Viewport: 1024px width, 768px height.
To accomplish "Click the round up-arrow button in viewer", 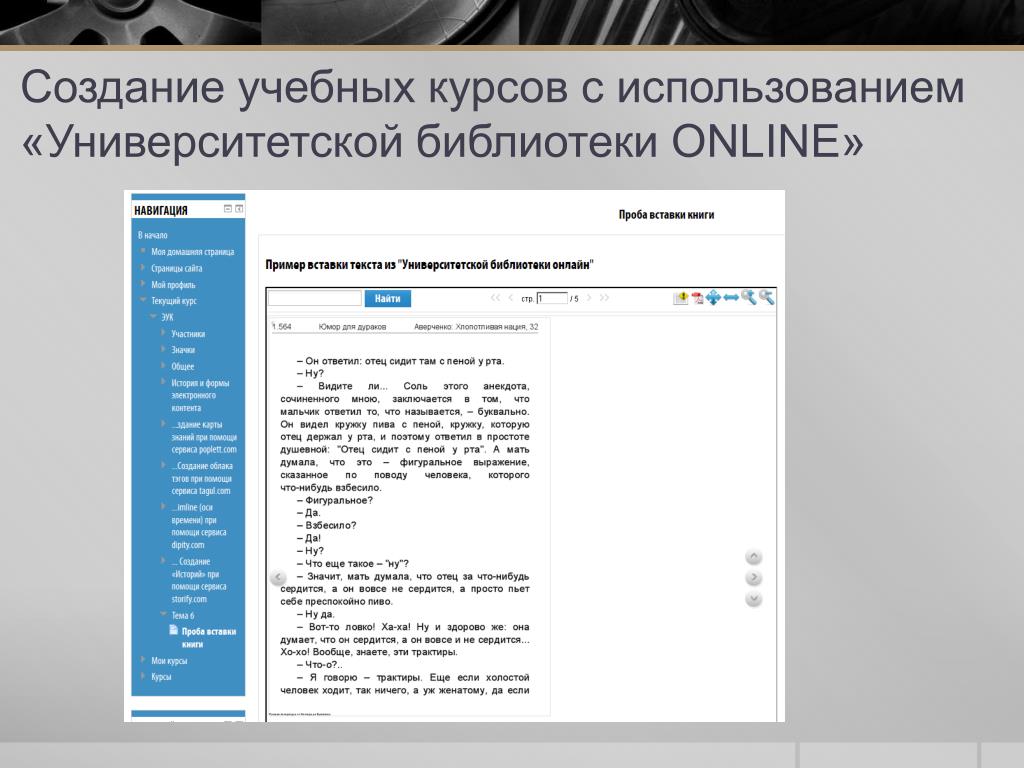I will pyautogui.click(x=754, y=556).
